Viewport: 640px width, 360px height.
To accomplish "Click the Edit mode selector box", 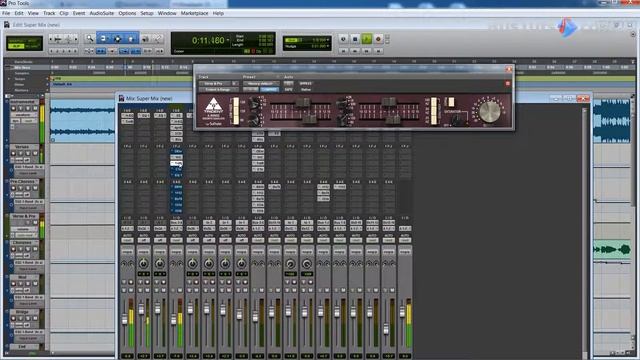I will [24, 43].
